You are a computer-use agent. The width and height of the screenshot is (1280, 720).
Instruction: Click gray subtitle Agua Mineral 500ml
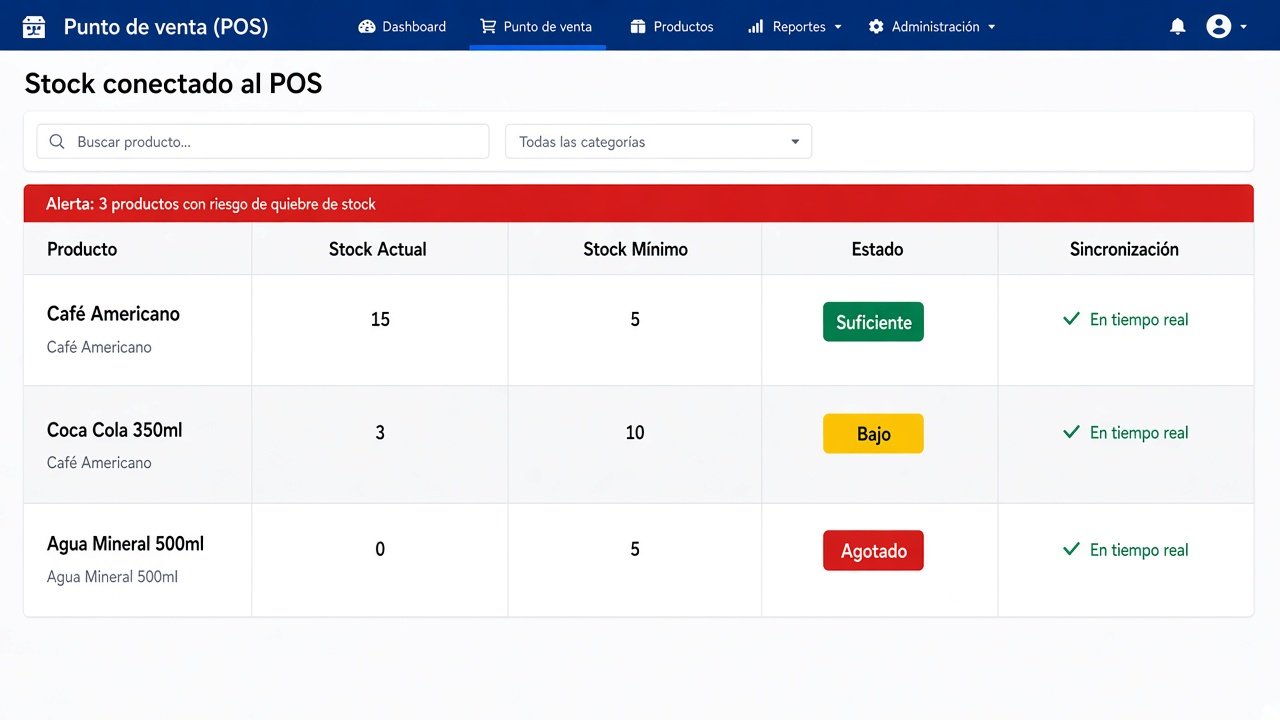(112, 577)
